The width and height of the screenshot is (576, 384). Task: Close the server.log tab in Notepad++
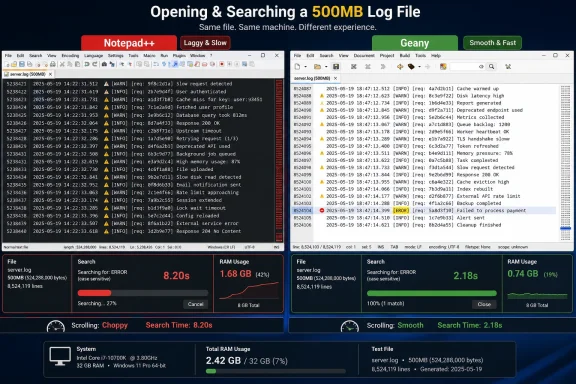(x=50, y=74)
